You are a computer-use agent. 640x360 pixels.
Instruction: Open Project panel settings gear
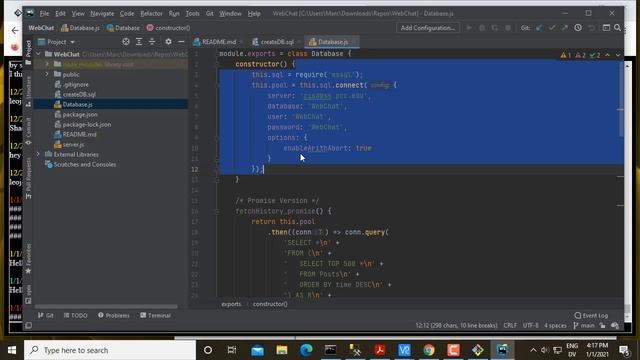point(168,42)
